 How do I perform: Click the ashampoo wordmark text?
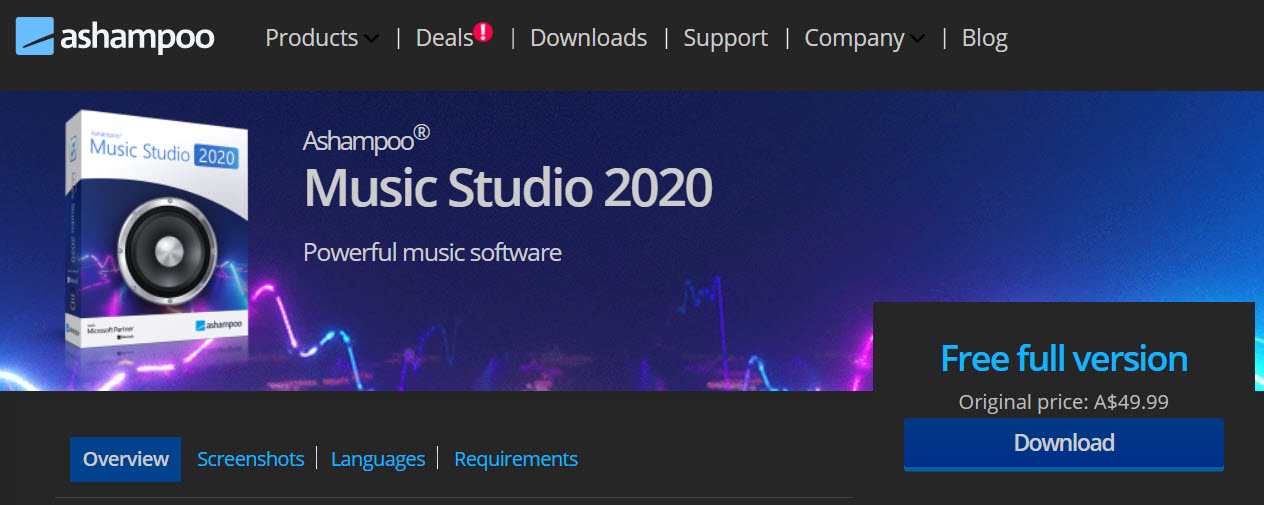[x=137, y=38]
